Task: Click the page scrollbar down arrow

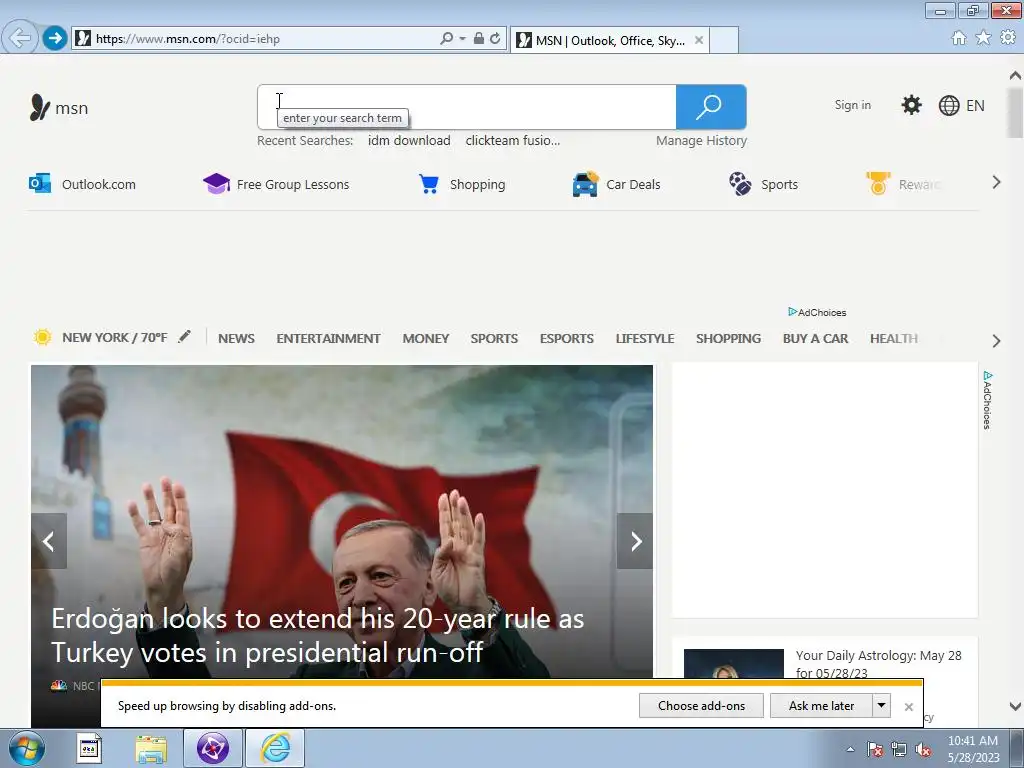Action: tap(1015, 706)
